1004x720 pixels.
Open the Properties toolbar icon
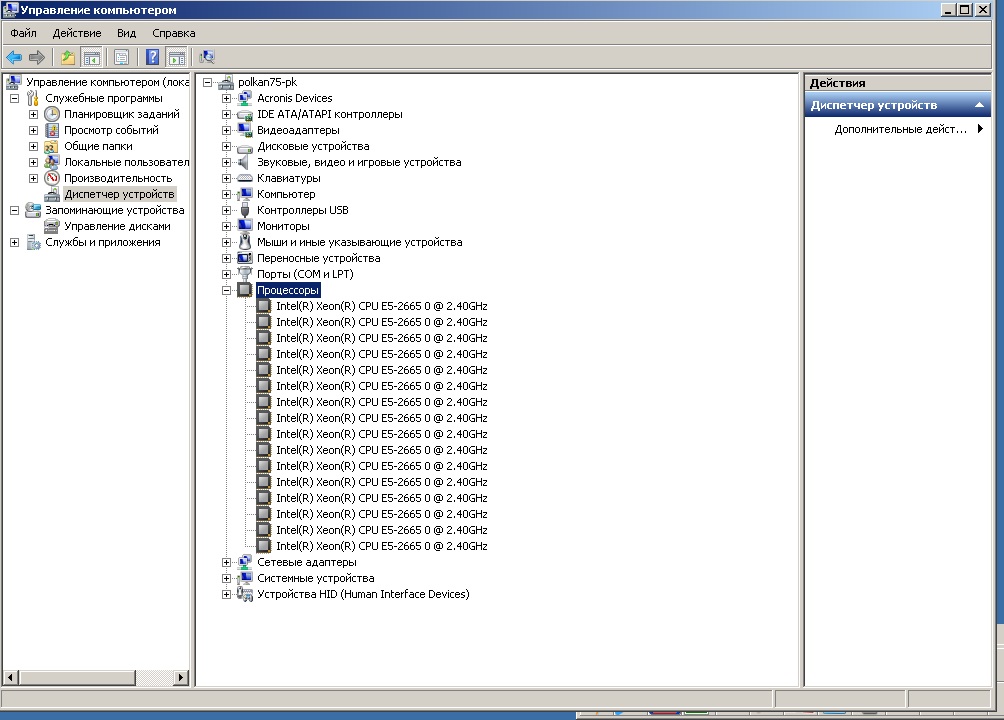pos(121,58)
